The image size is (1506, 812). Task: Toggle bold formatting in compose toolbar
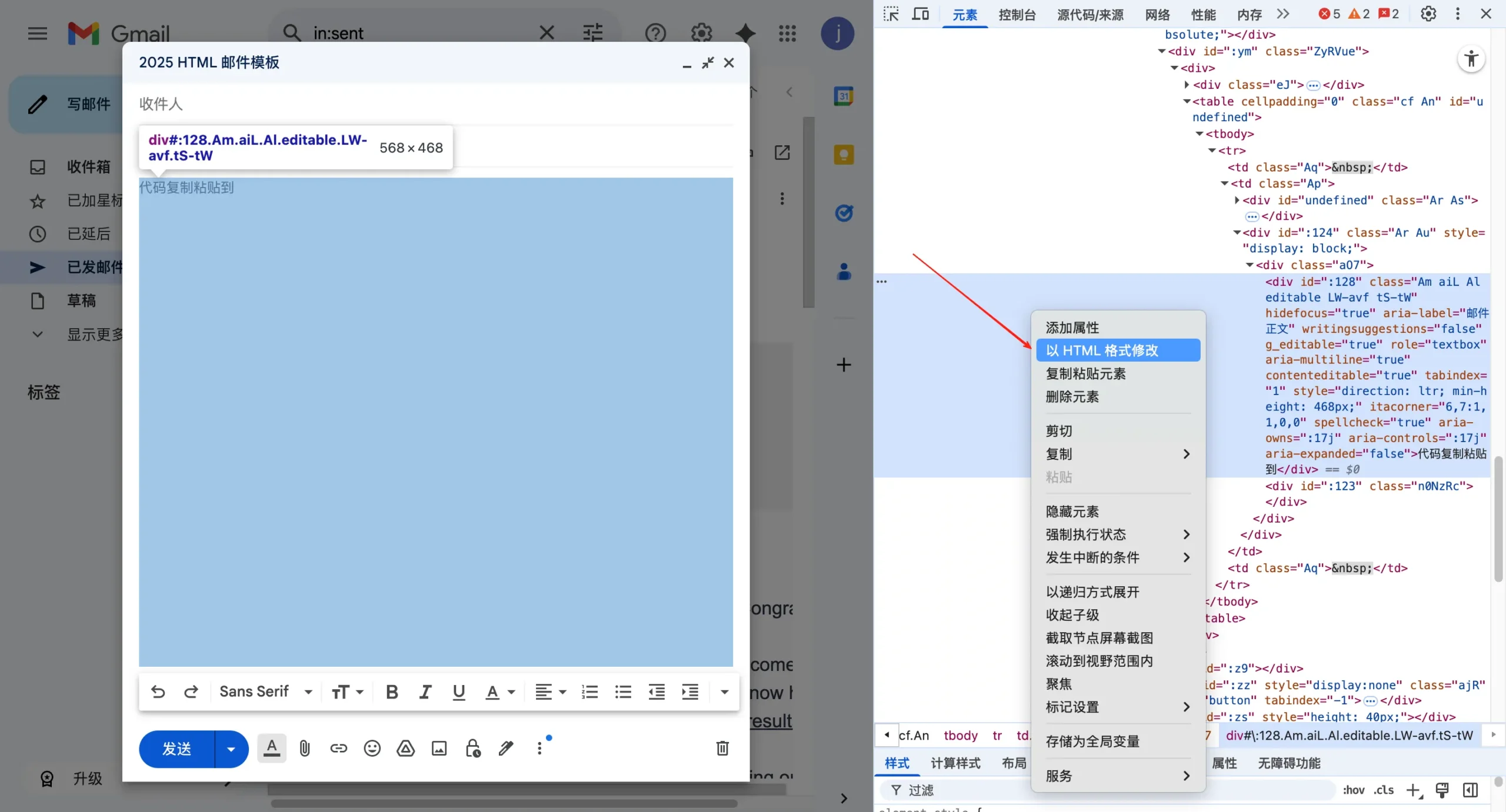pos(391,692)
